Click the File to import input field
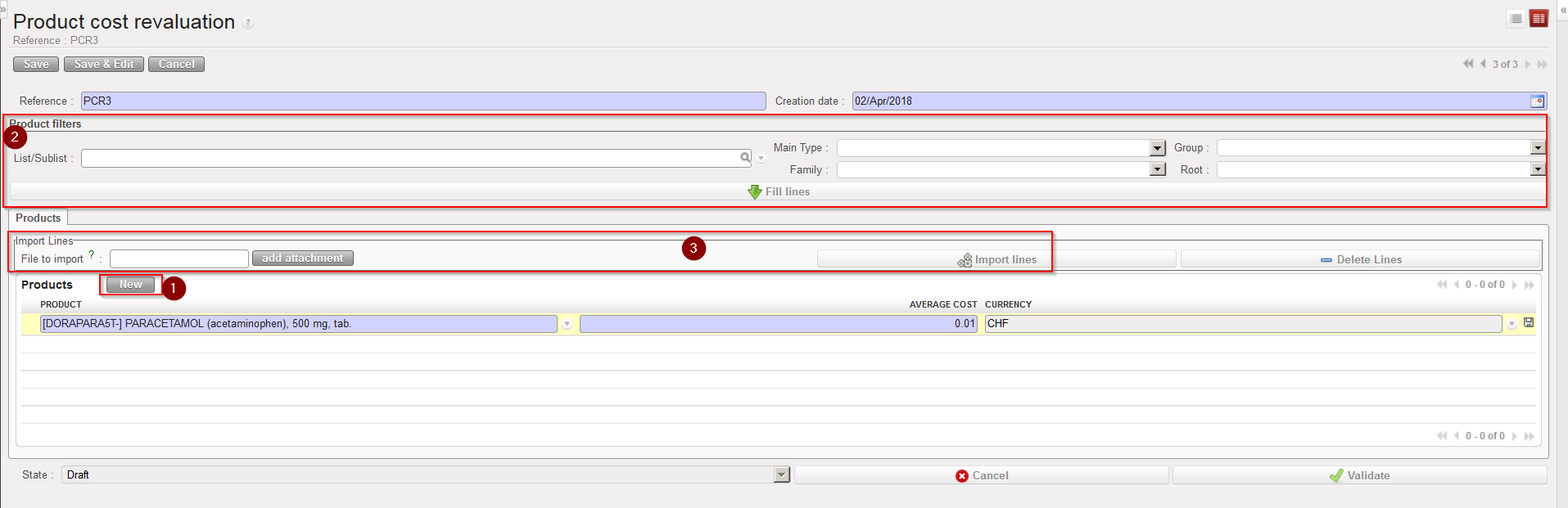This screenshot has height=508, width=1568. (178, 259)
